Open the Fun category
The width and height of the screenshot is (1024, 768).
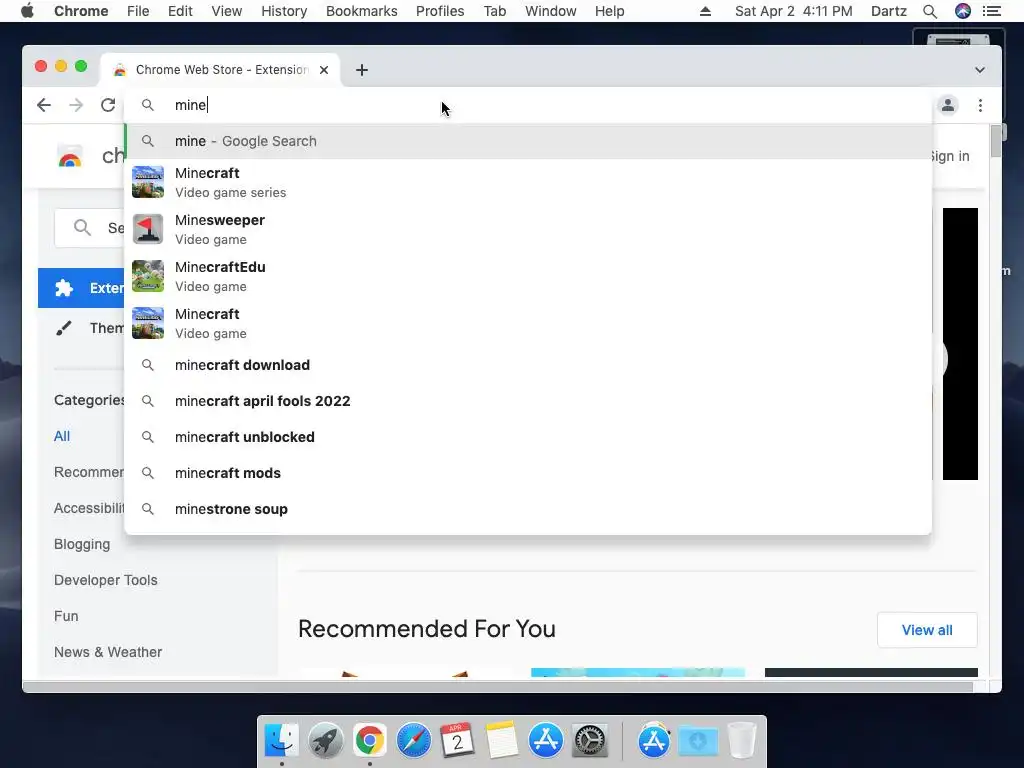pos(66,616)
